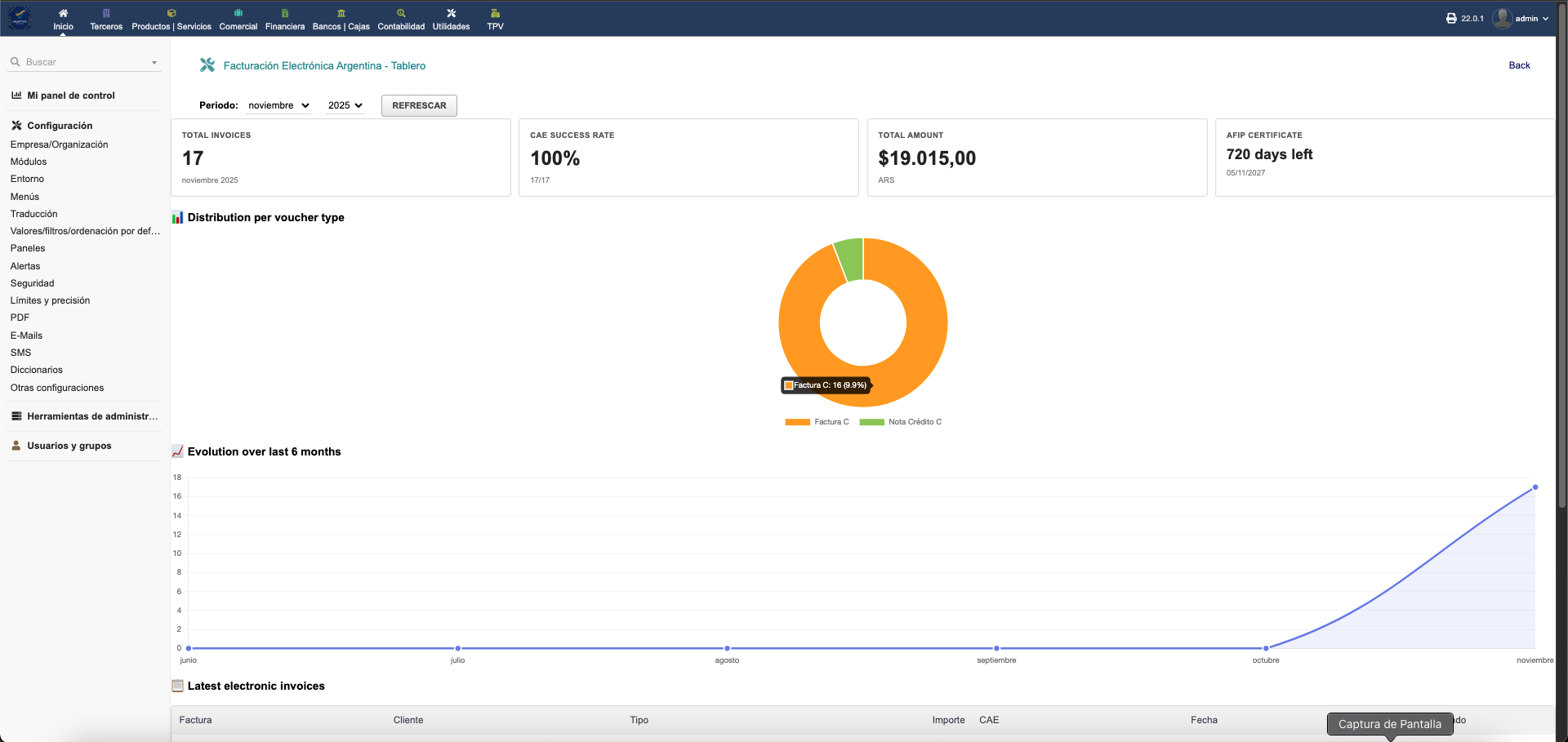Open the TPV point-of-sale icon
Viewport: 1568px width, 742px height.
point(495,13)
